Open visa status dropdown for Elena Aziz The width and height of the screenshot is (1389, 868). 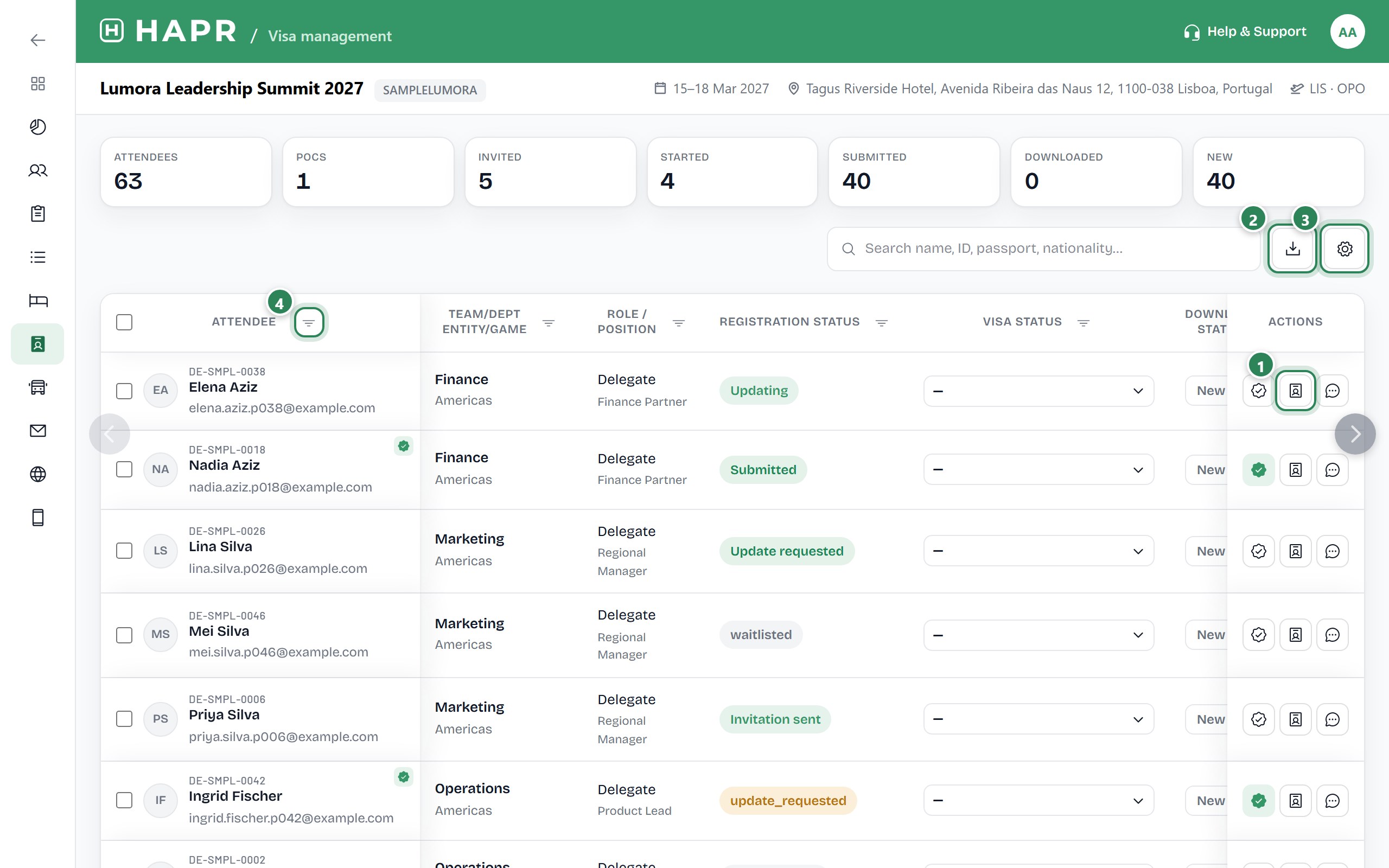click(1038, 391)
